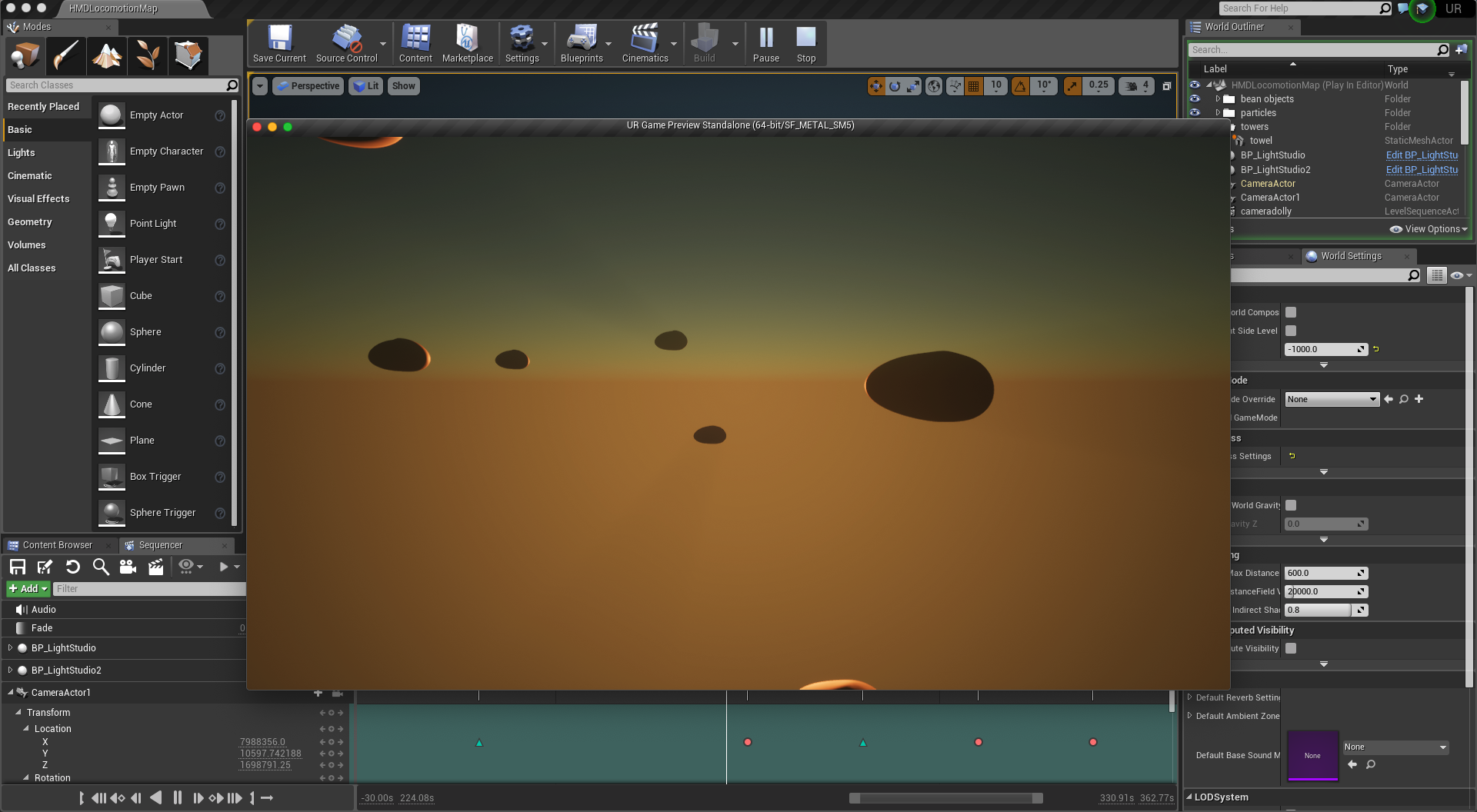Click a red keyframe marker on the timeline

tap(747, 742)
